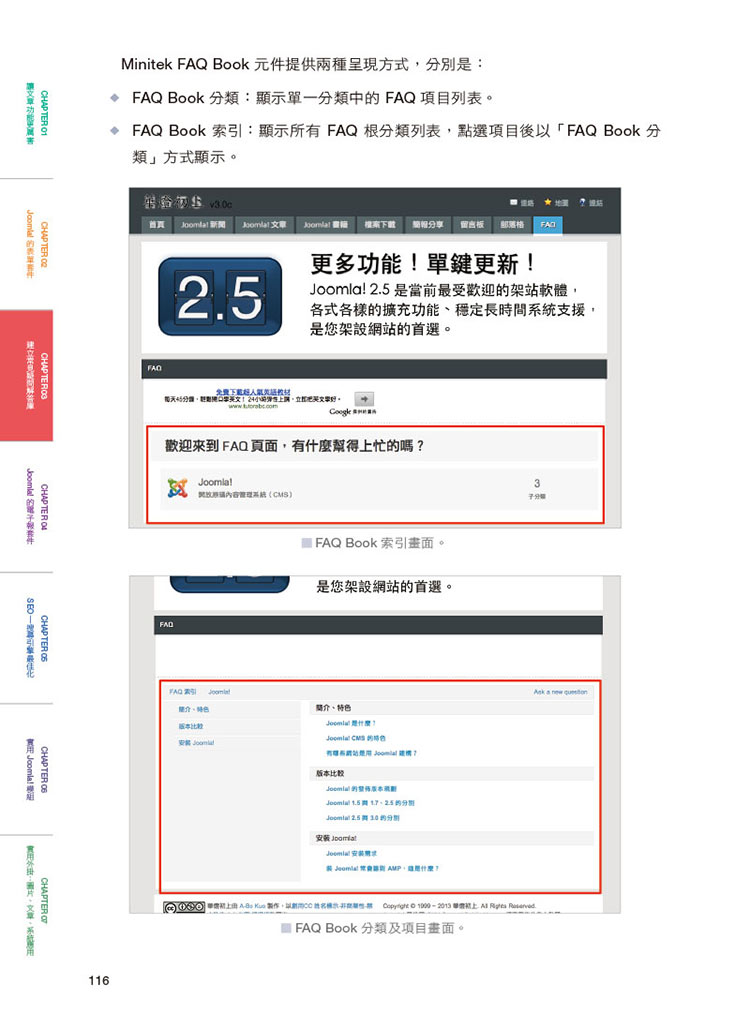Click the question-mark help icon in header

point(583,202)
